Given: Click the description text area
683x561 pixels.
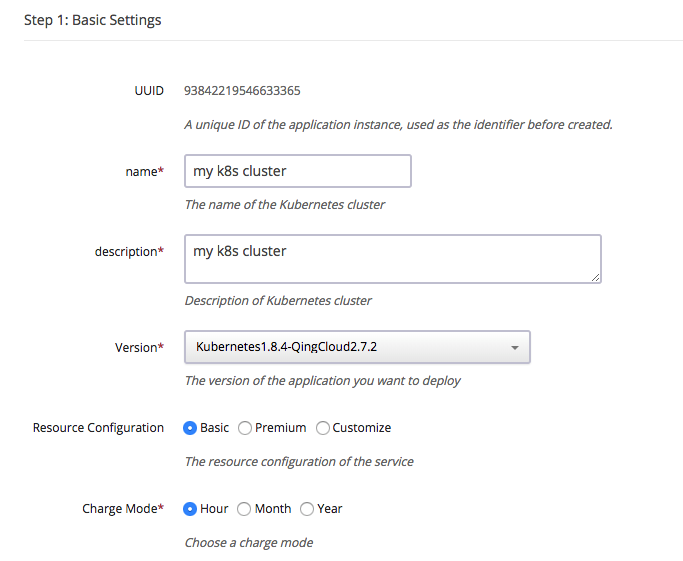Looking at the screenshot, I should click(392, 259).
